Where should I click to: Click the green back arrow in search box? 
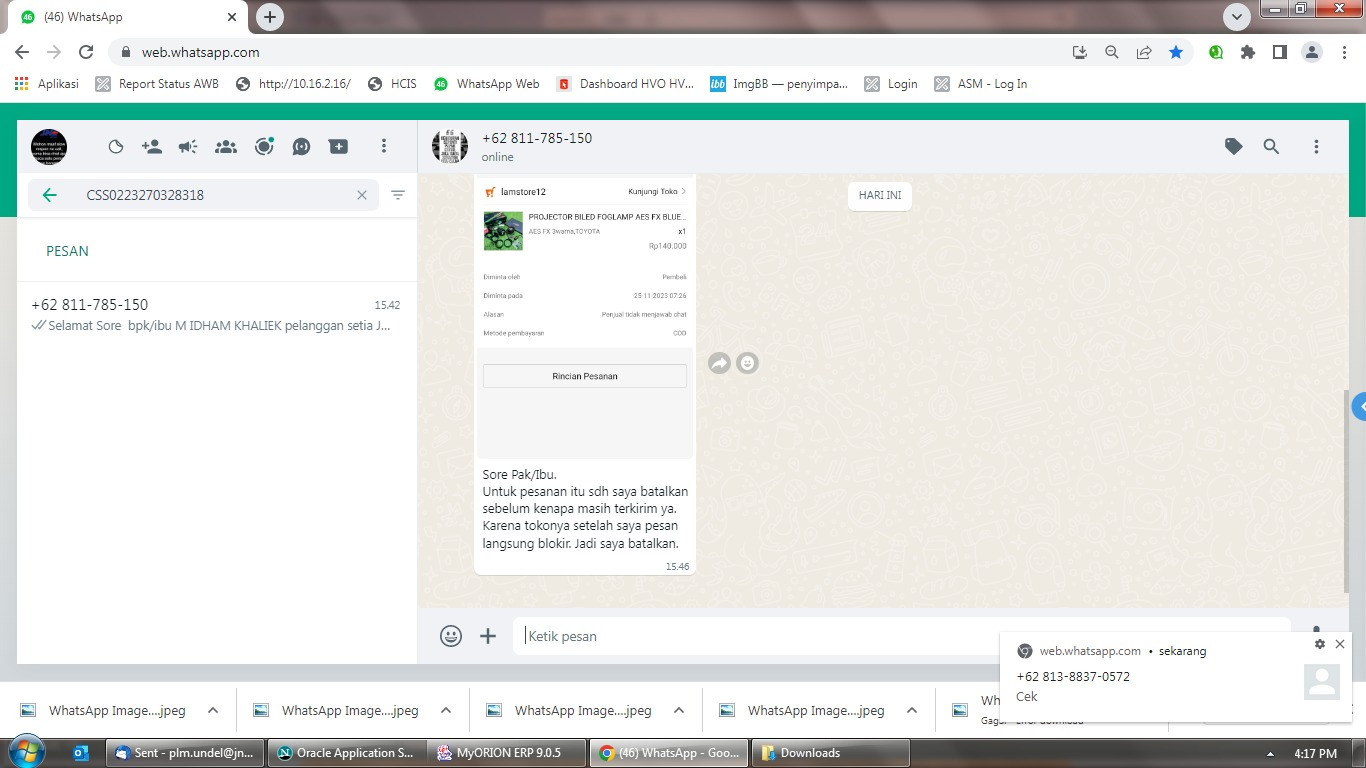point(50,195)
